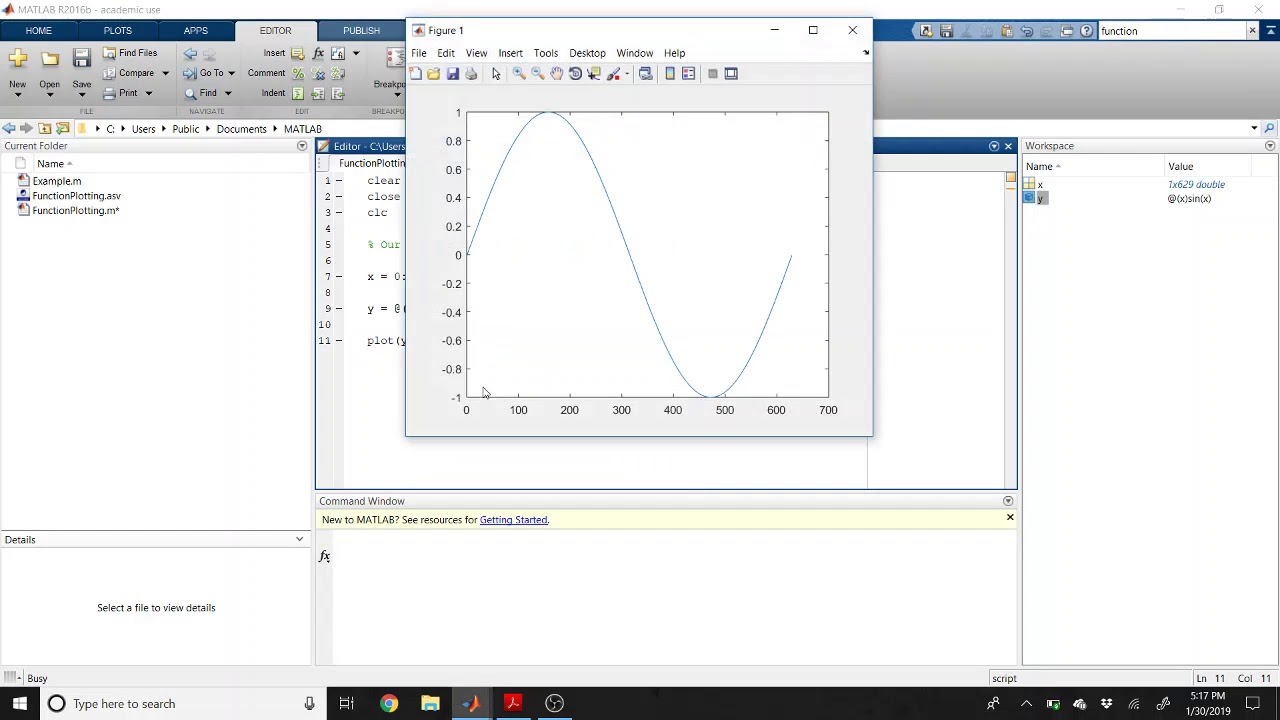1280x720 pixels.
Task: Open File Explorer from Windows taskbar
Action: 430,704
